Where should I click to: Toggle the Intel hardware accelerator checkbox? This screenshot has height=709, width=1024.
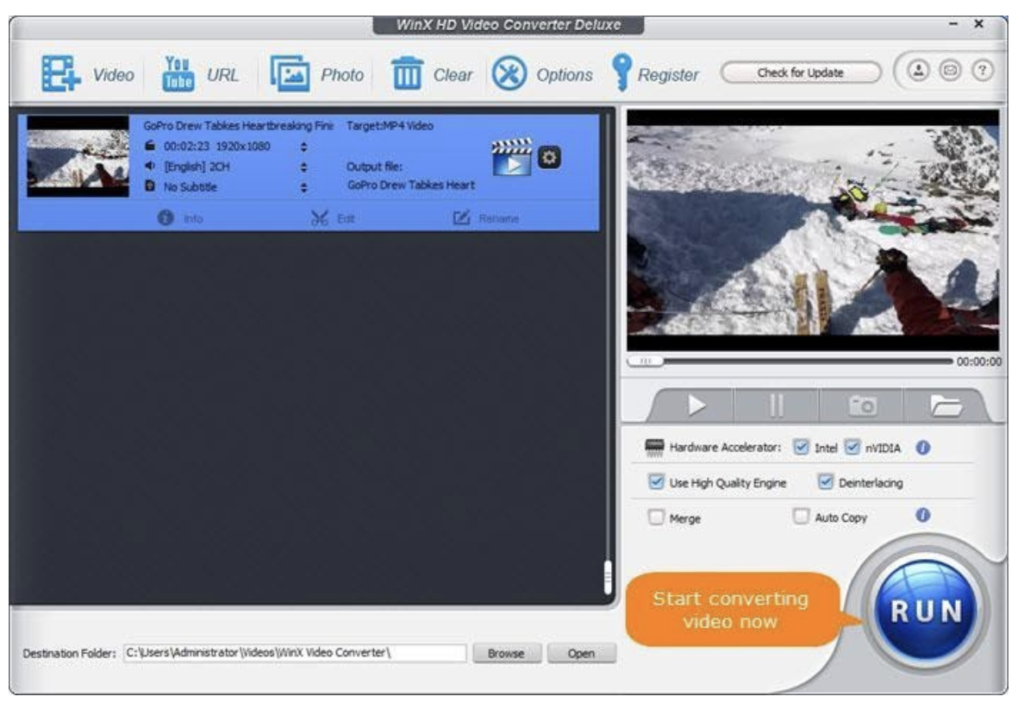[x=801, y=447]
